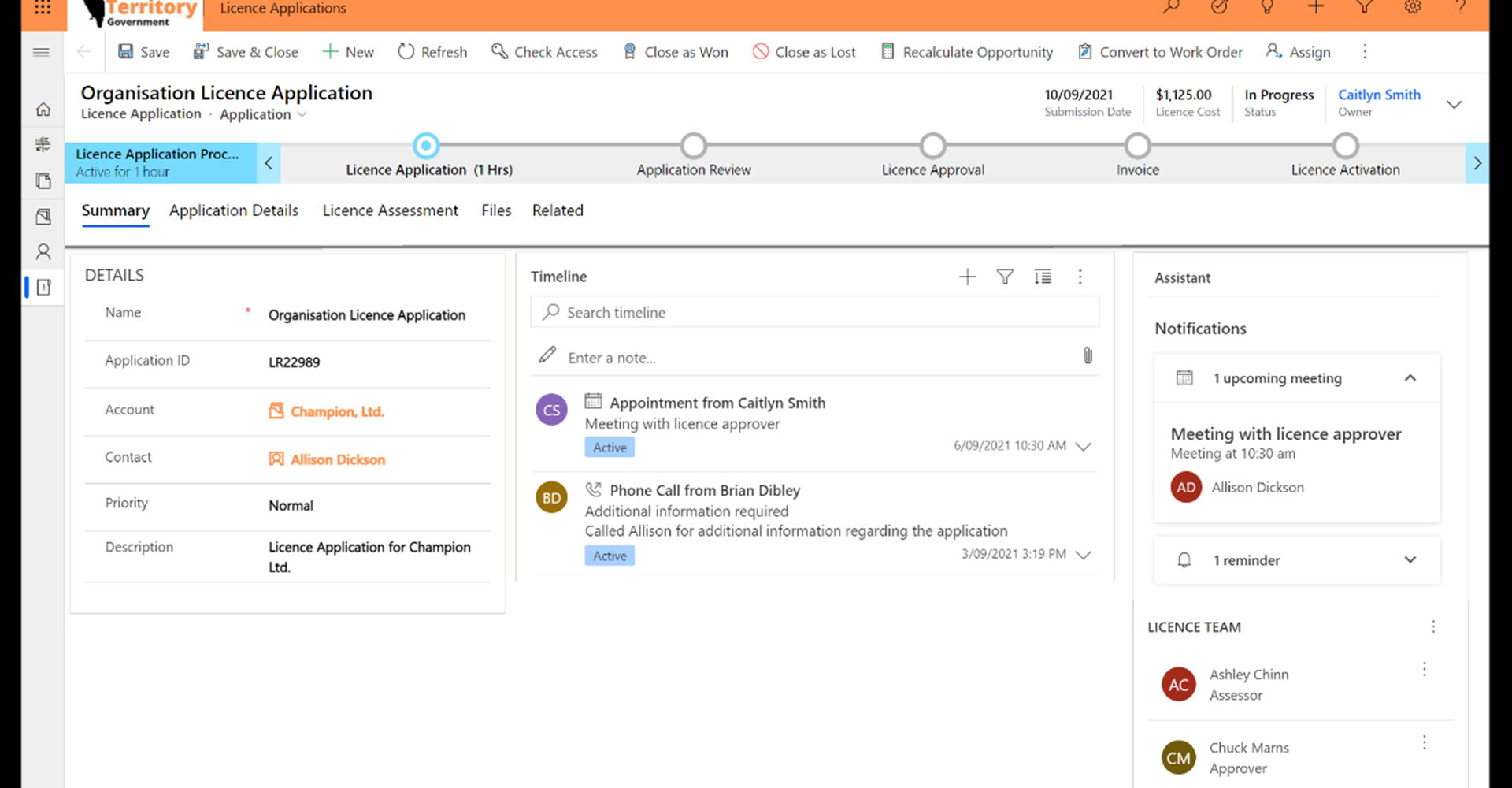This screenshot has height=788, width=1512.
Task: Click the Refresh command icon
Action: pos(406,52)
